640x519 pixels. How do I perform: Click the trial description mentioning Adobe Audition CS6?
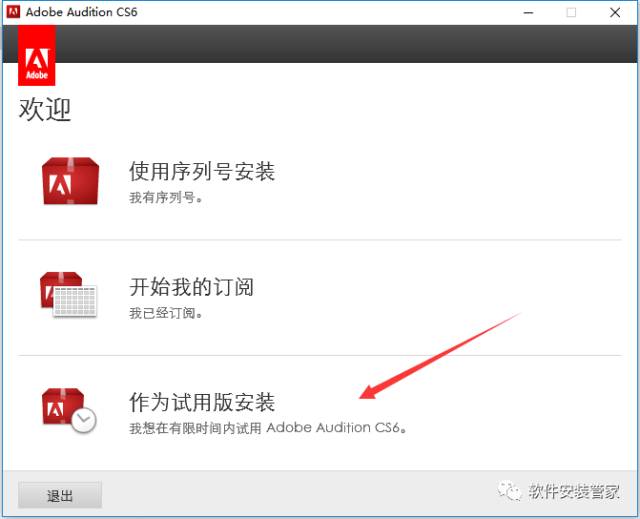(271, 428)
